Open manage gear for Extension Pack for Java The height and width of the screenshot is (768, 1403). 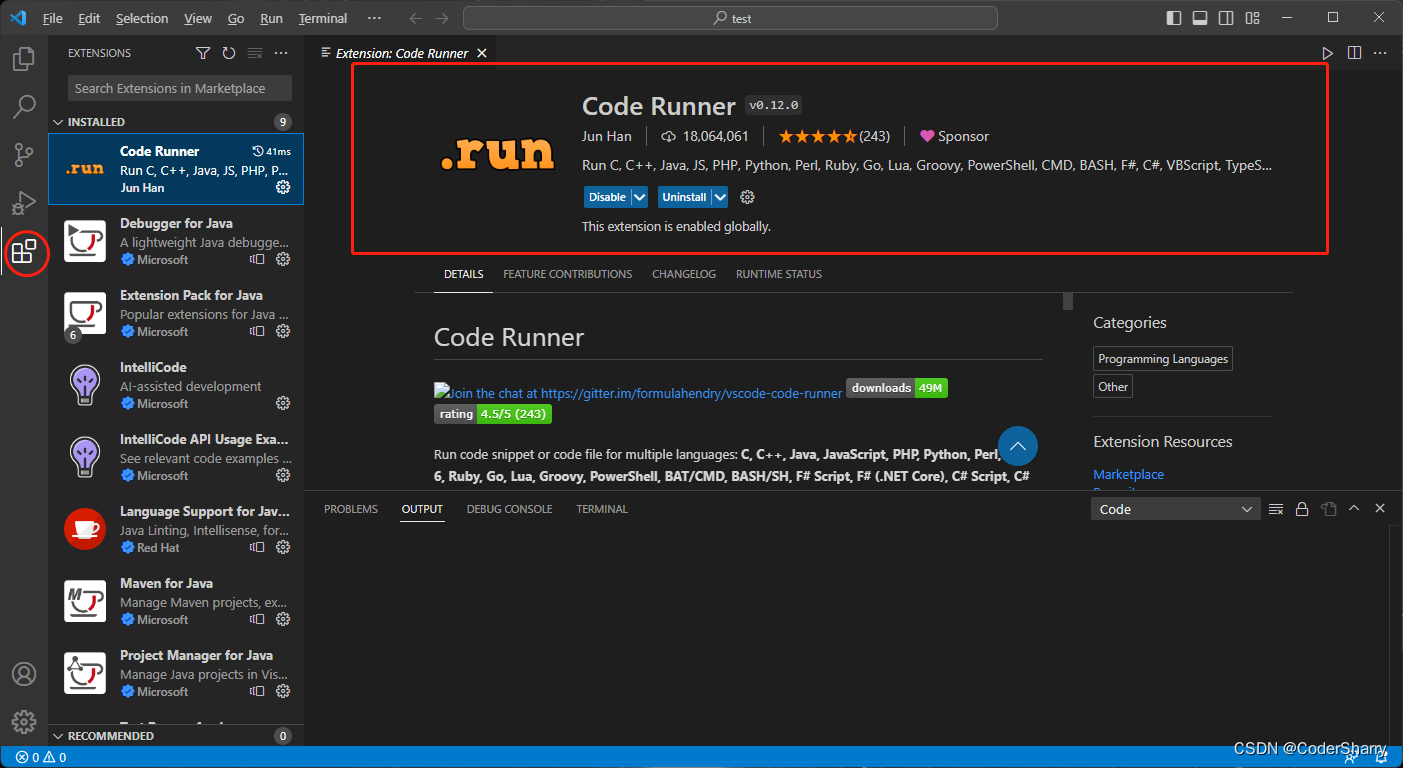283,331
